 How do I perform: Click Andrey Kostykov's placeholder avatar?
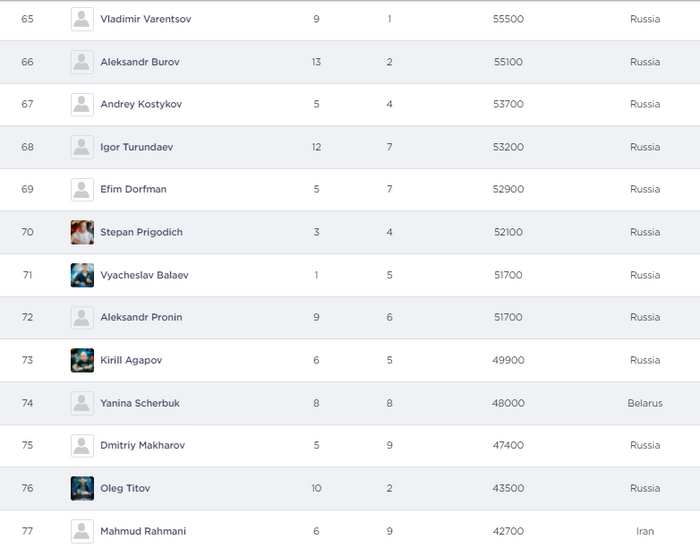pyautogui.click(x=82, y=104)
